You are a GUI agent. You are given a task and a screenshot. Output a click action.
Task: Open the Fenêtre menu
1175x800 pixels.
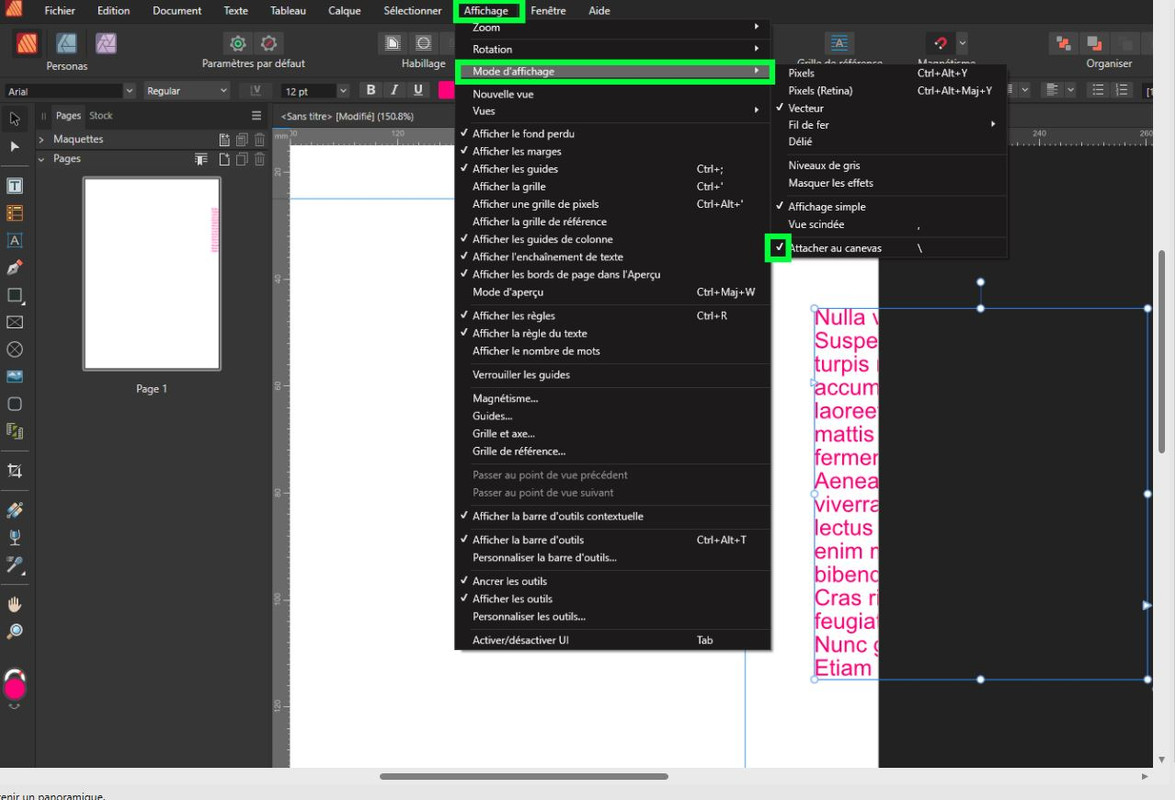548,10
